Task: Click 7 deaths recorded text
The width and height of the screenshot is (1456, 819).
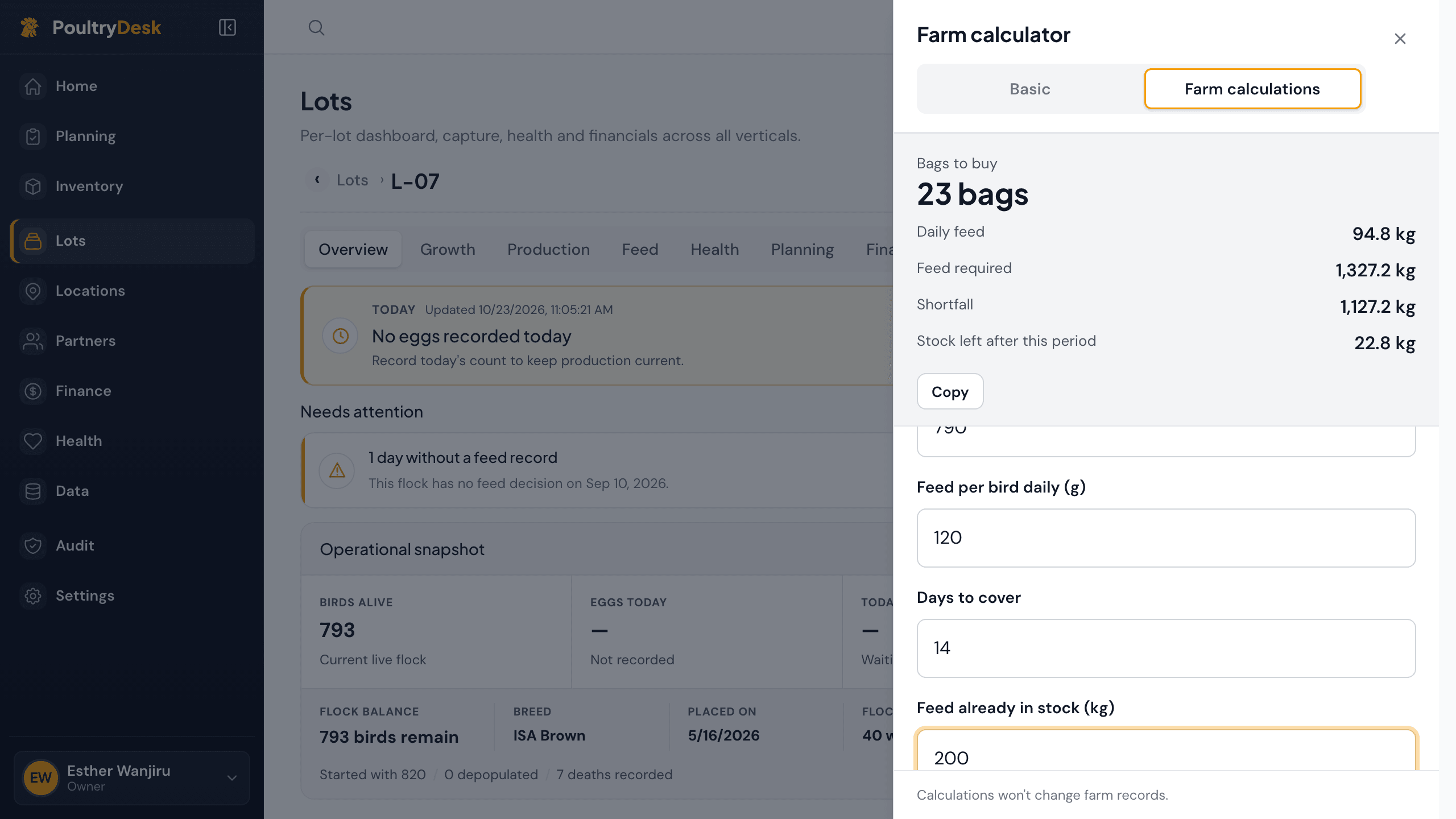Action: point(614,775)
